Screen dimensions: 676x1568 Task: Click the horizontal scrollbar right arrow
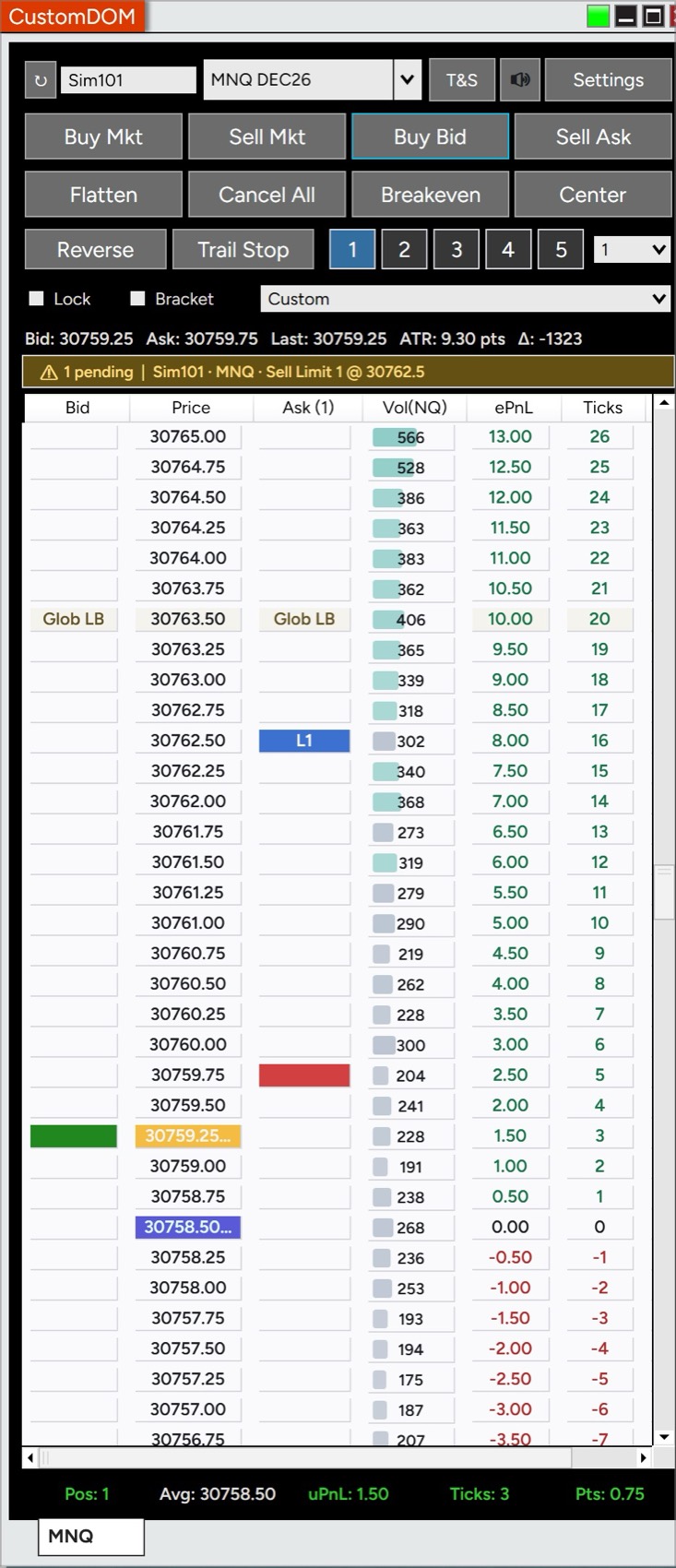tap(643, 1458)
